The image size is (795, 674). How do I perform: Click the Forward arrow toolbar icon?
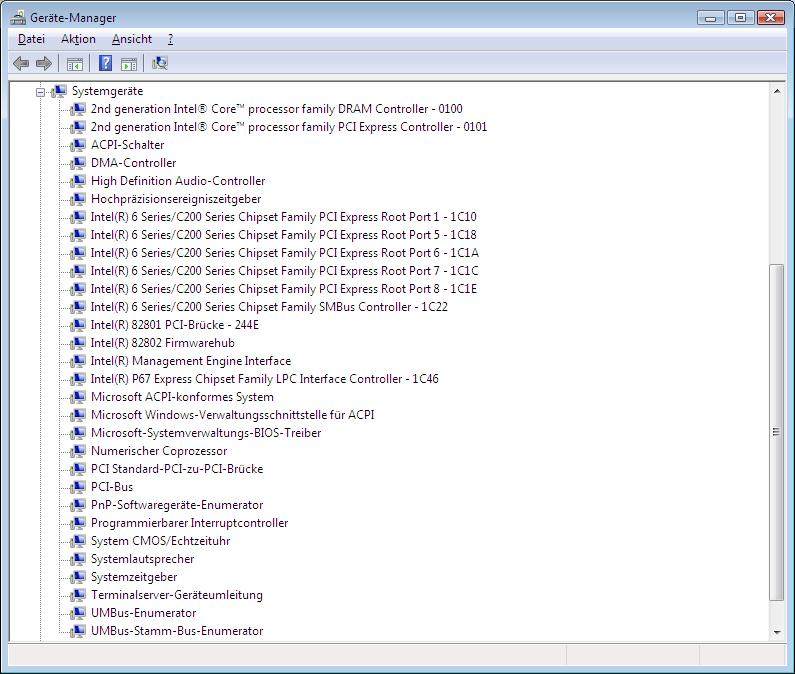click(44, 63)
